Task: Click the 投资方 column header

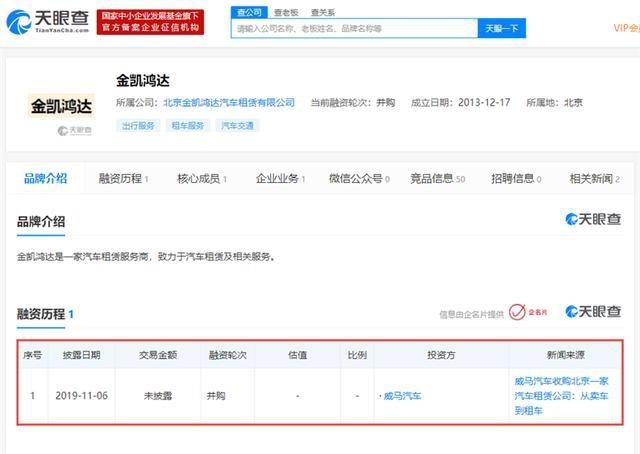Action: [x=441, y=355]
